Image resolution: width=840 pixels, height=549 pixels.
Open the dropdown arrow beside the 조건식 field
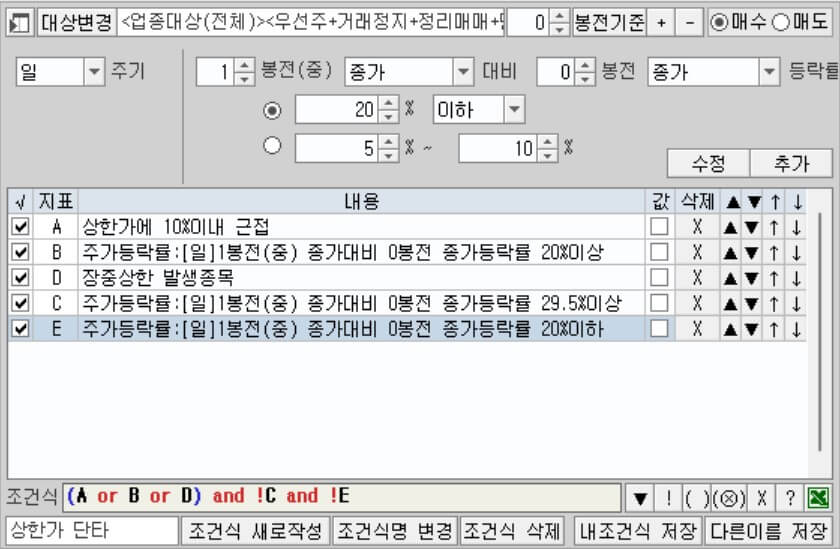tap(640, 498)
